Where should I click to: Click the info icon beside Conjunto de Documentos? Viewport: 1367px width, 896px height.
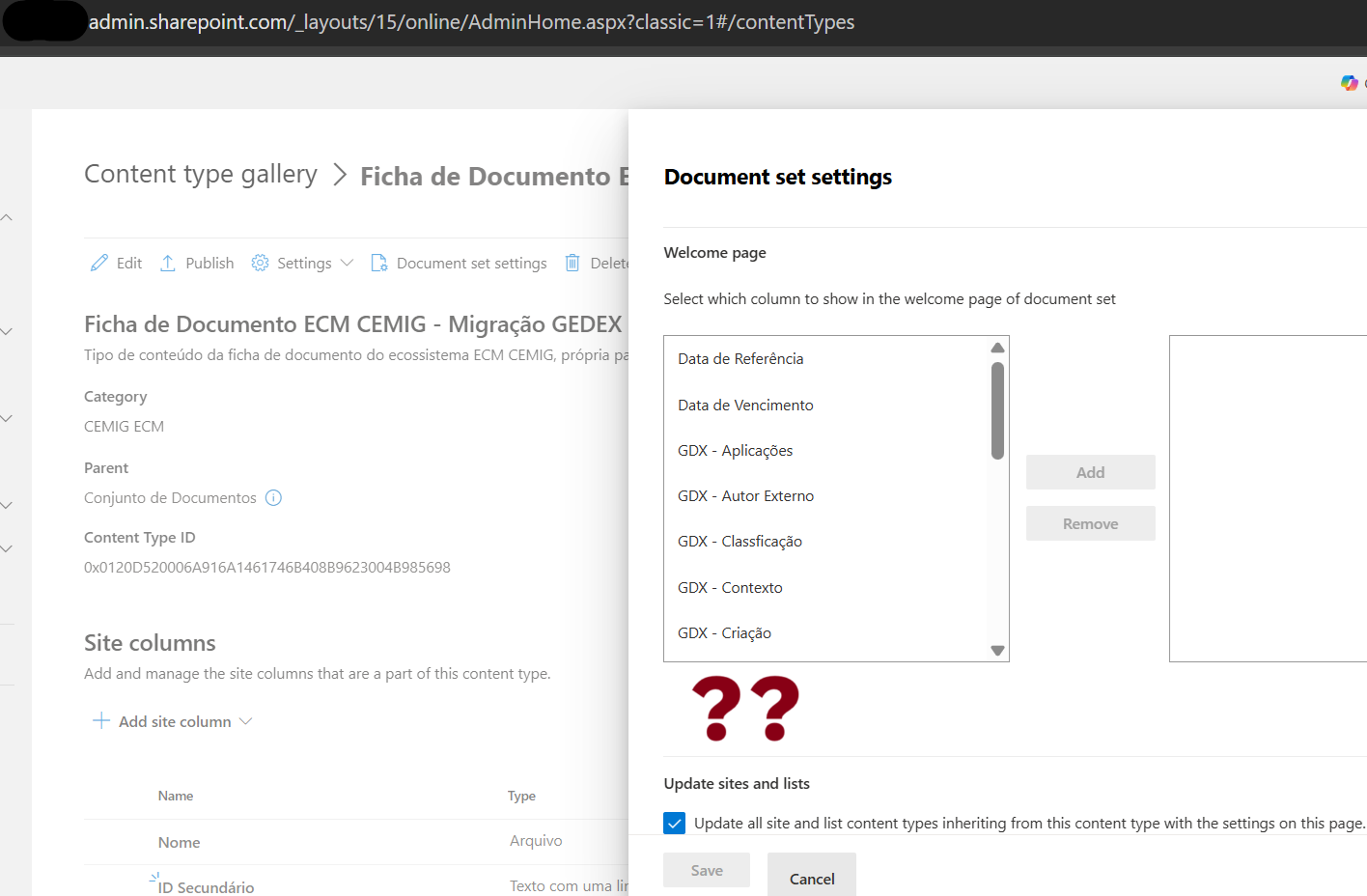click(273, 498)
